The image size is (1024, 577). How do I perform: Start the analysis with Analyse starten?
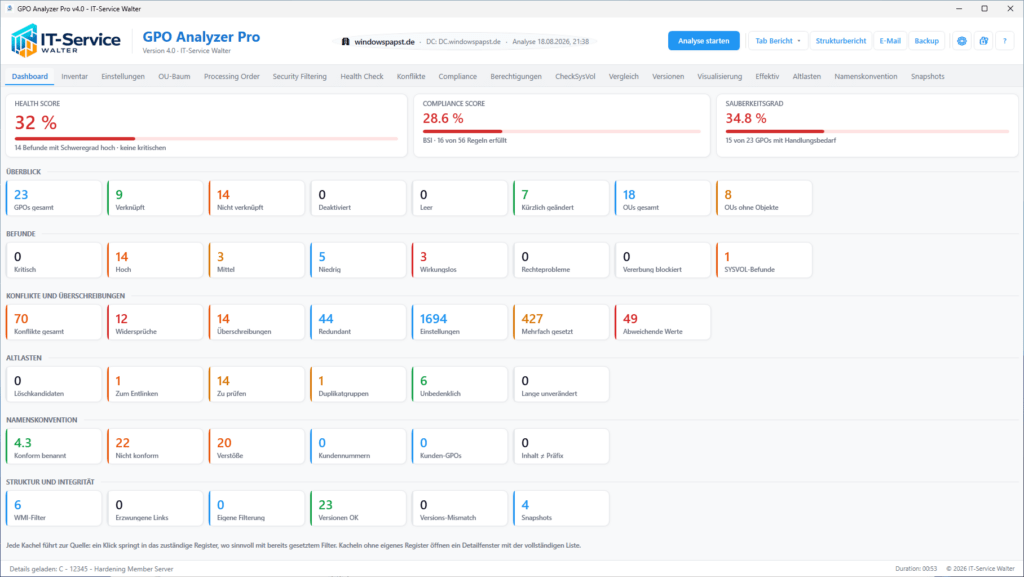pyautogui.click(x=703, y=40)
